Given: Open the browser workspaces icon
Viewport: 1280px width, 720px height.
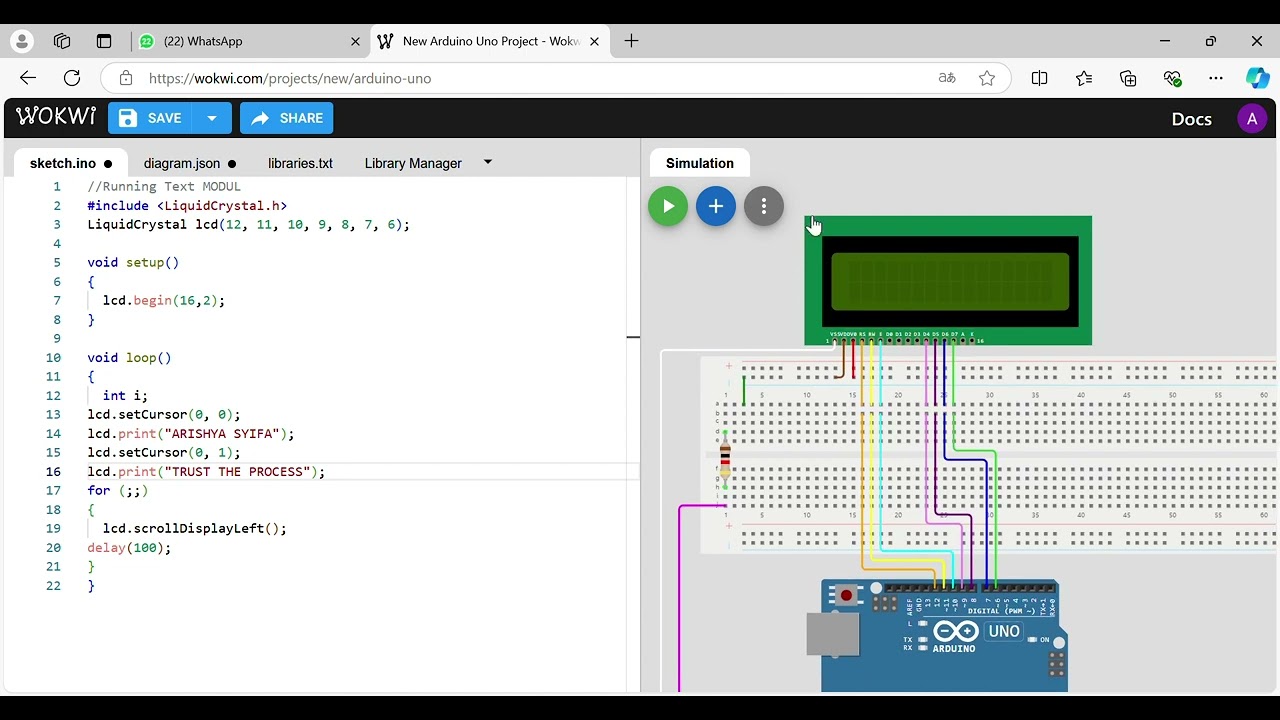Looking at the screenshot, I should (x=62, y=41).
